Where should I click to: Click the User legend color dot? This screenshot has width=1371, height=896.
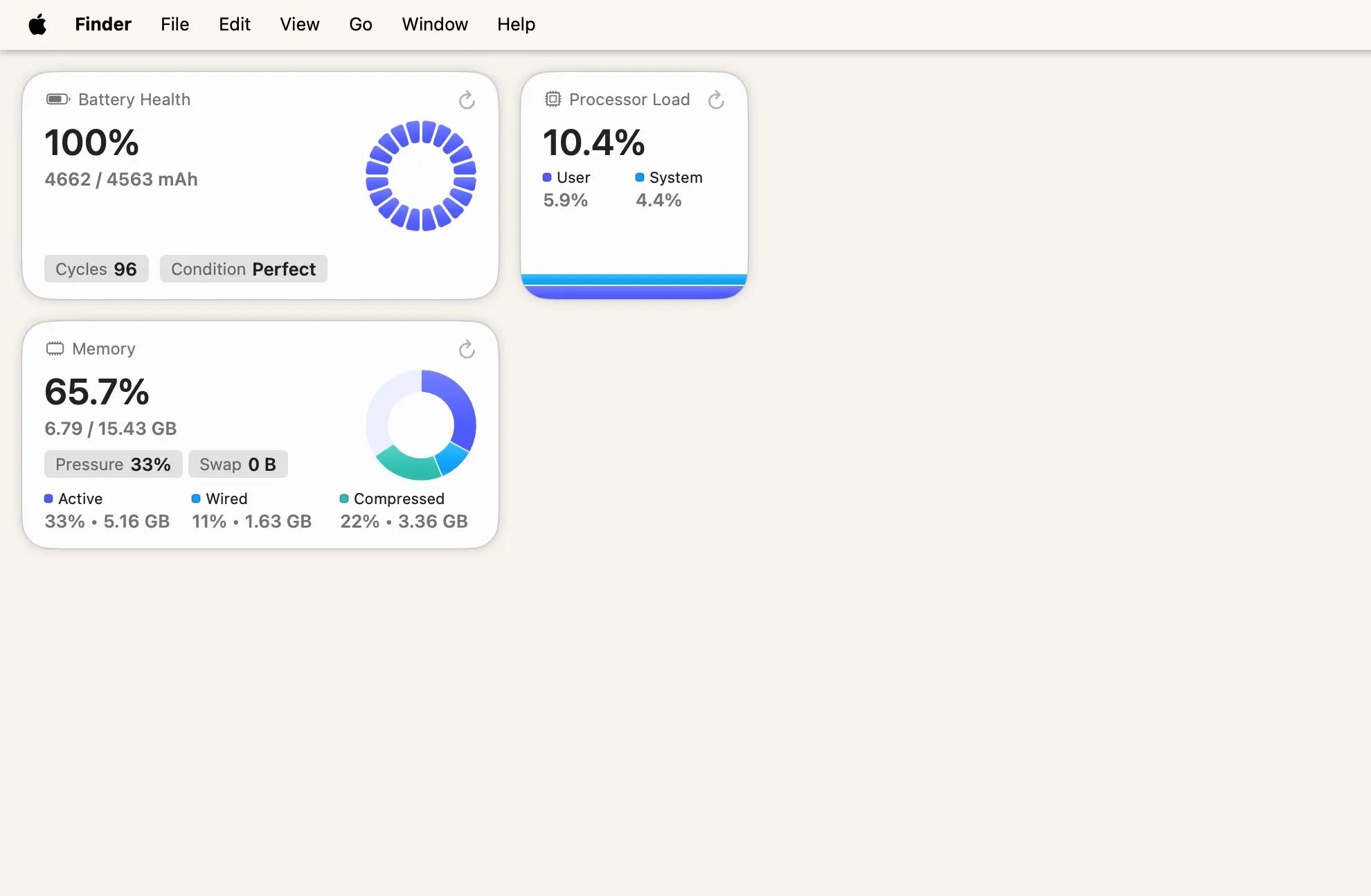(x=547, y=177)
